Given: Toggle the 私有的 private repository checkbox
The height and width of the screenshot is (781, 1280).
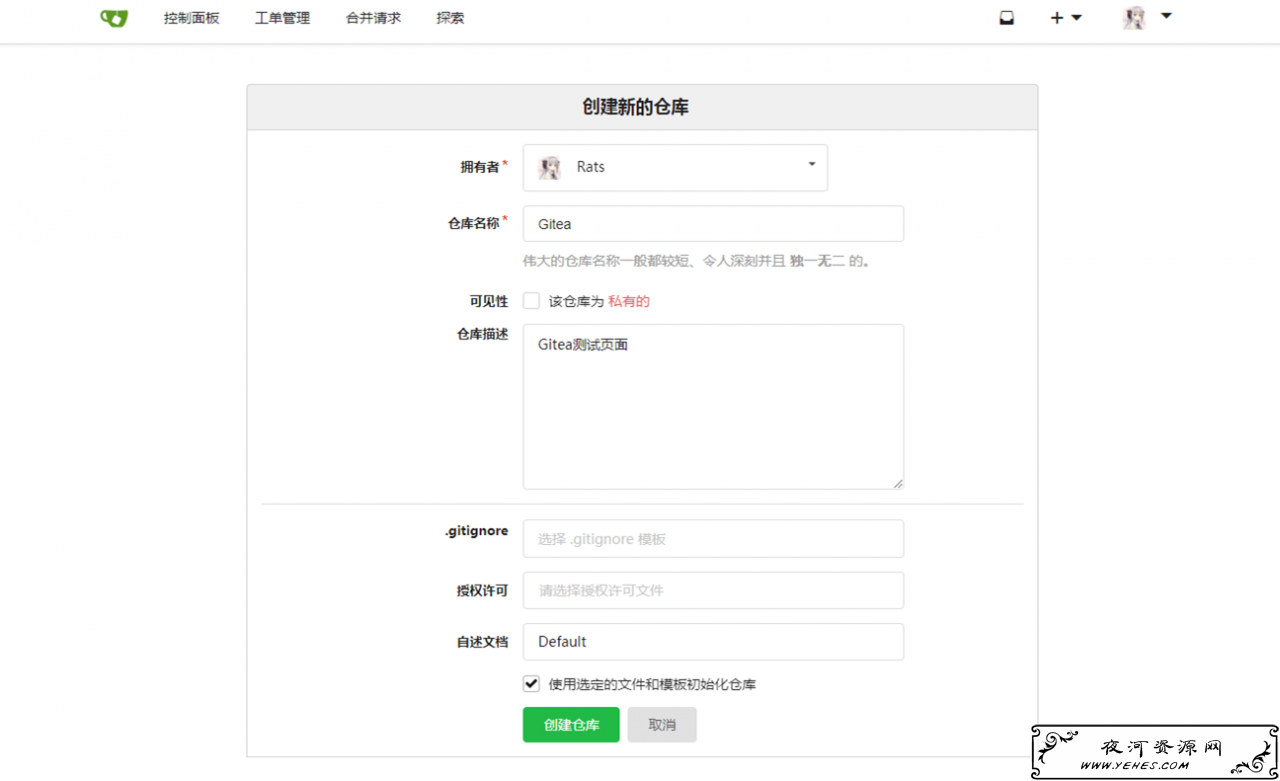Looking at the screenshot, I should tap(531, 301).
